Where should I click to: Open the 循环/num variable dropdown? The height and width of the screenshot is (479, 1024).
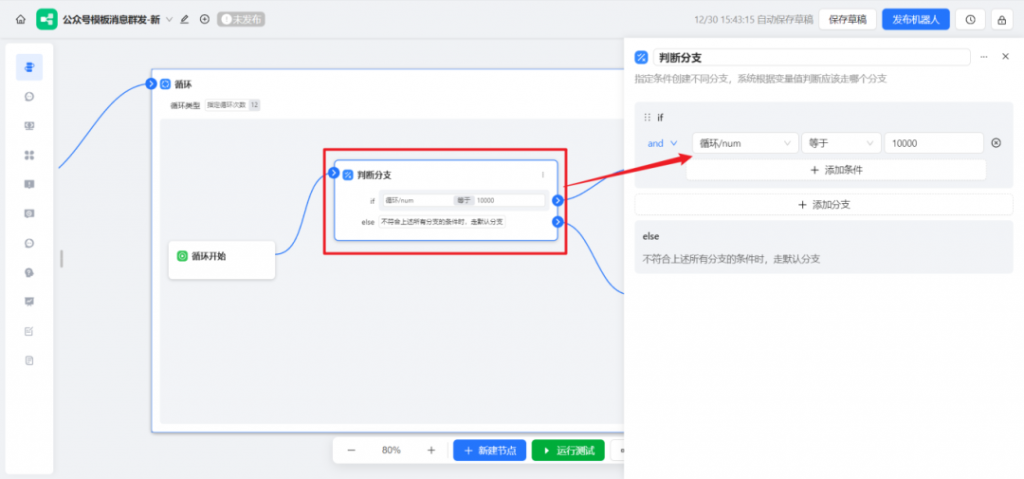745,143
